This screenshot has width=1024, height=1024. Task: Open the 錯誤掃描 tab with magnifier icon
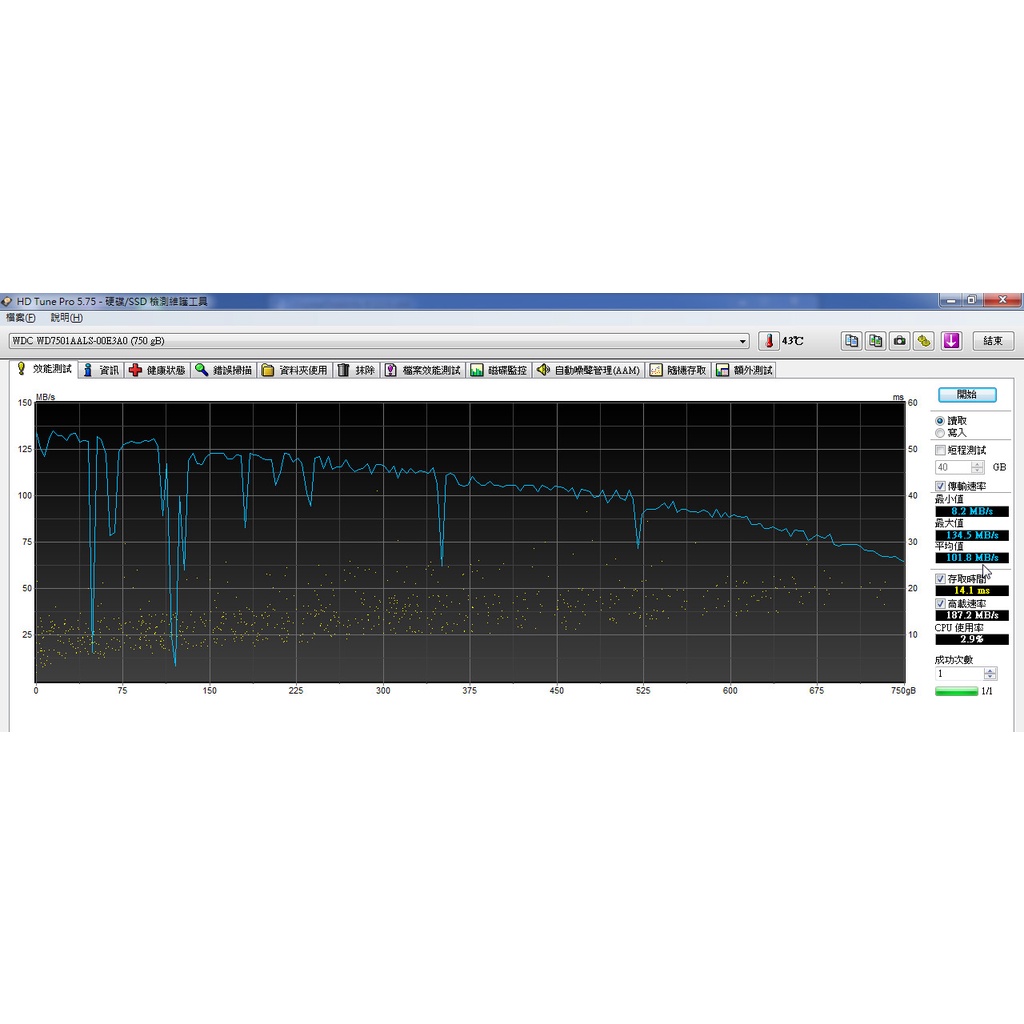[x=223, y=370]
